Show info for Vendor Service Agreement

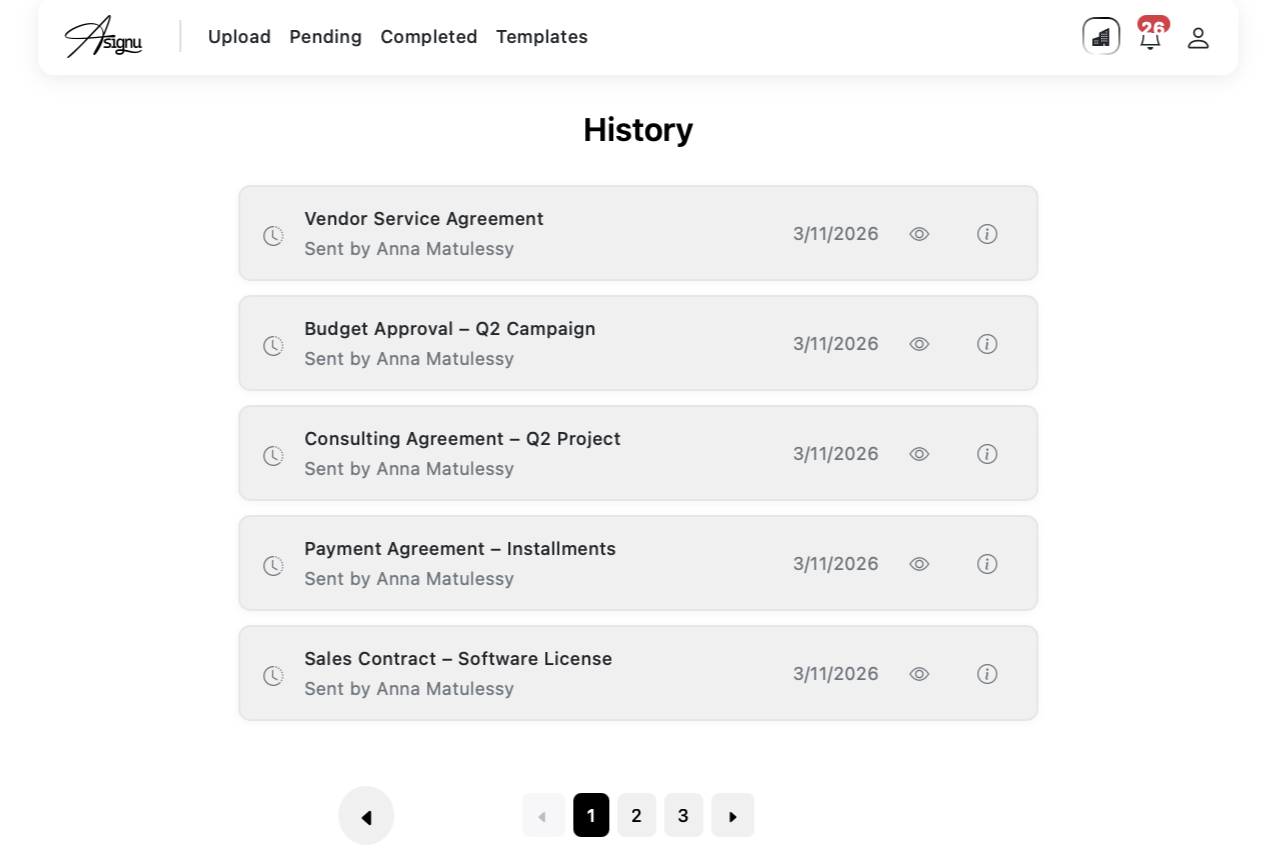pos(987,234)
